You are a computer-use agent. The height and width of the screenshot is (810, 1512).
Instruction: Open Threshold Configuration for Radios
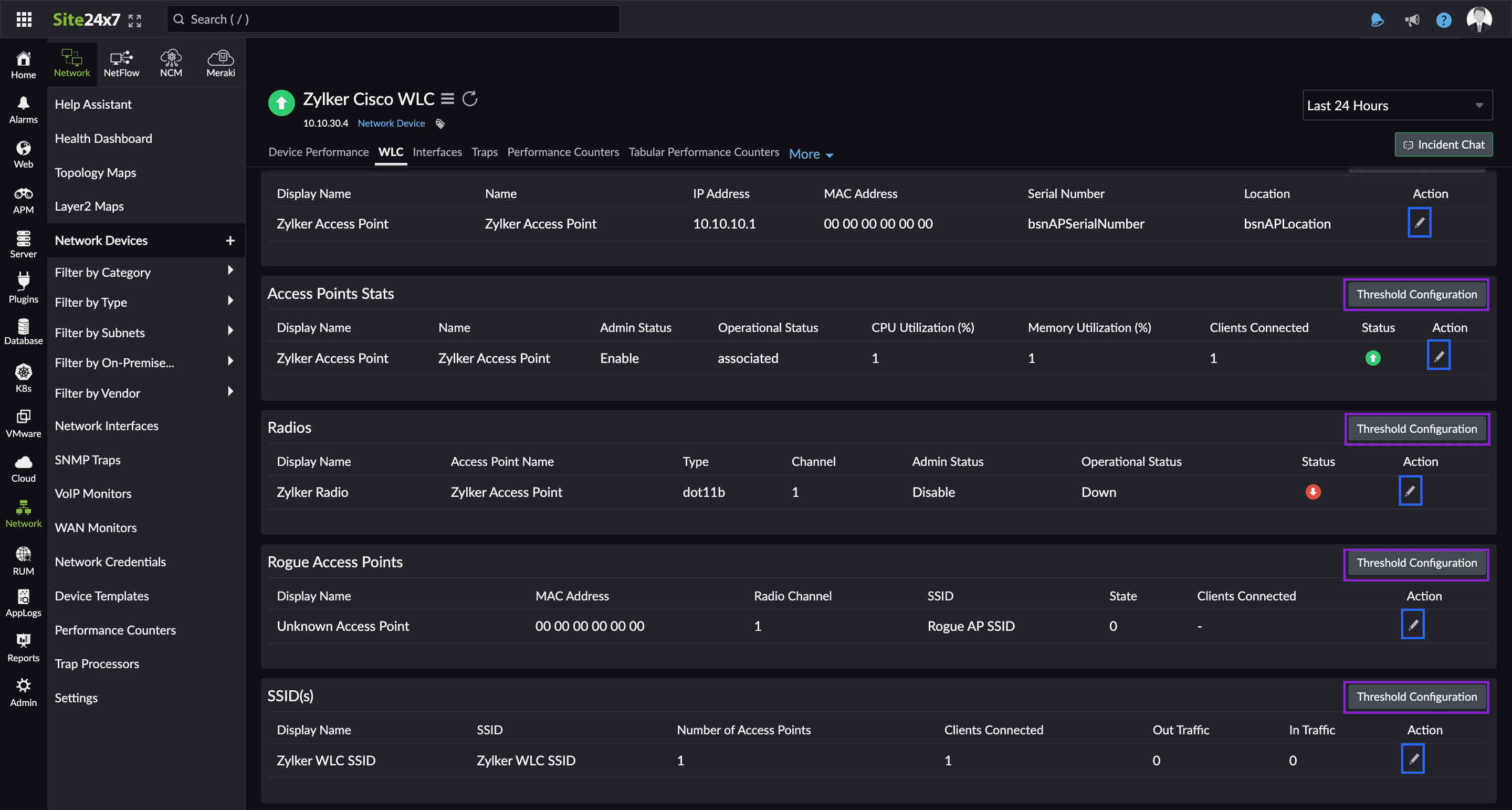tap(1416, 429)
